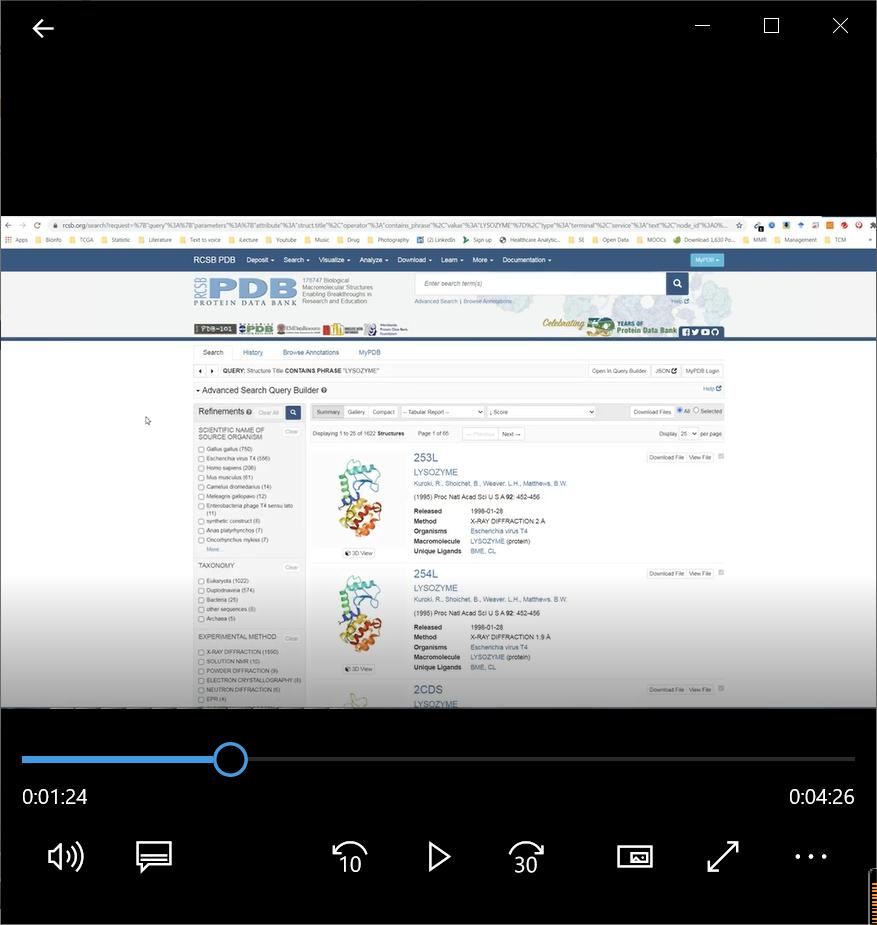Switch to mini view mode
This screenshot has height=925, width=877.
[x=635, y=857]
